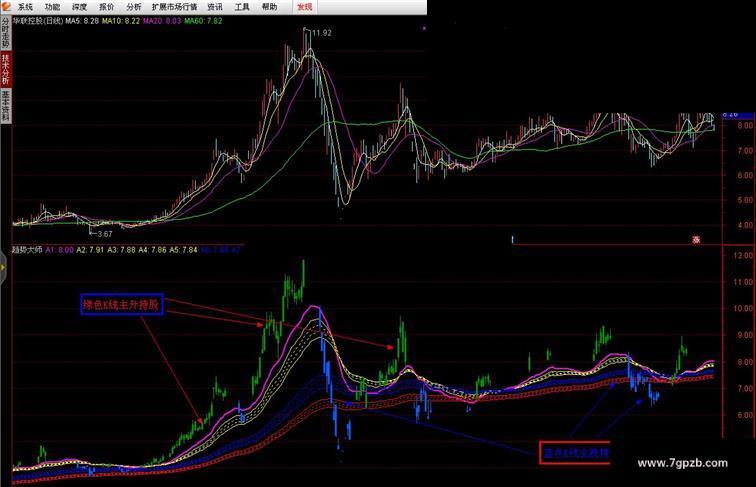756x487 pixels.
Task: Open the 深度 menu
Action: pyautogui.click(x=80, y=7)
